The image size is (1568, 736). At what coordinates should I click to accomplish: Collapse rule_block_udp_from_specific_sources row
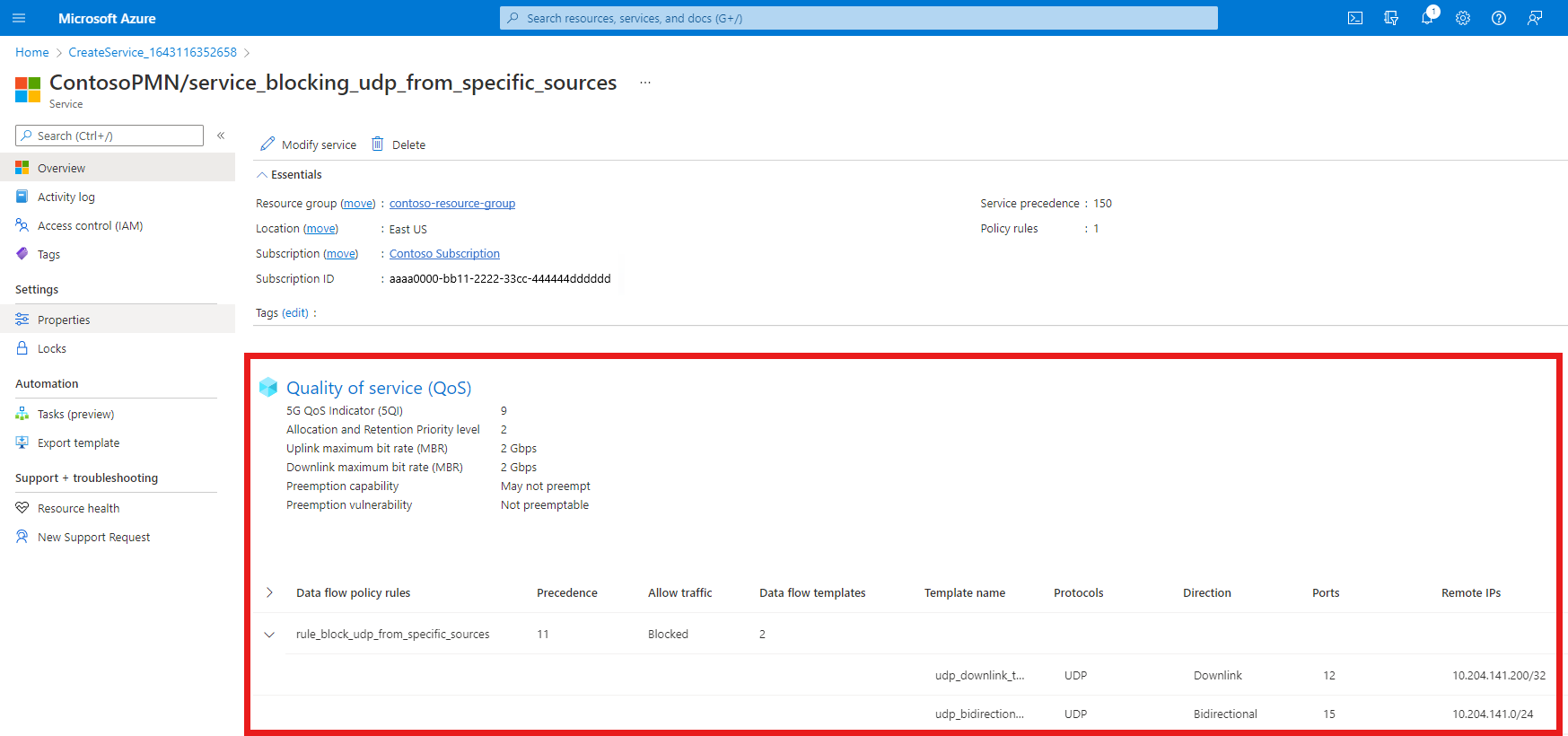[269, 635]
